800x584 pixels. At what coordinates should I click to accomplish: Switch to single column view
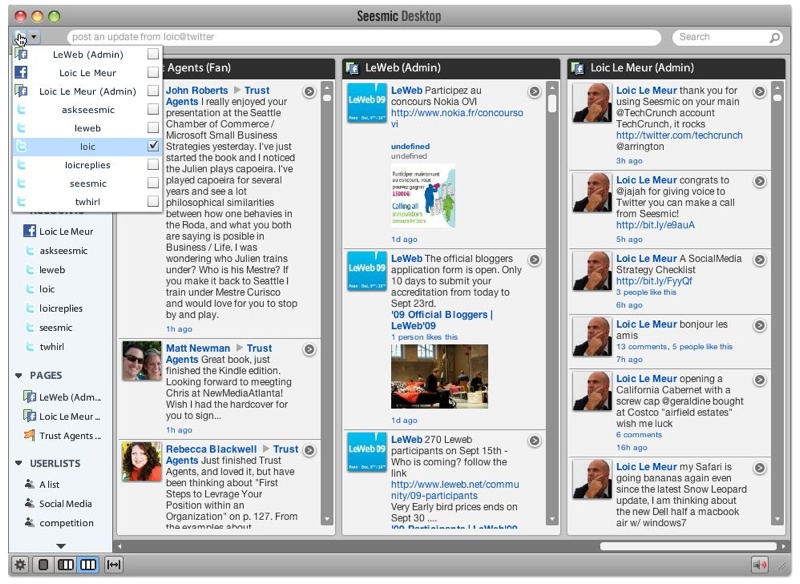43,565
